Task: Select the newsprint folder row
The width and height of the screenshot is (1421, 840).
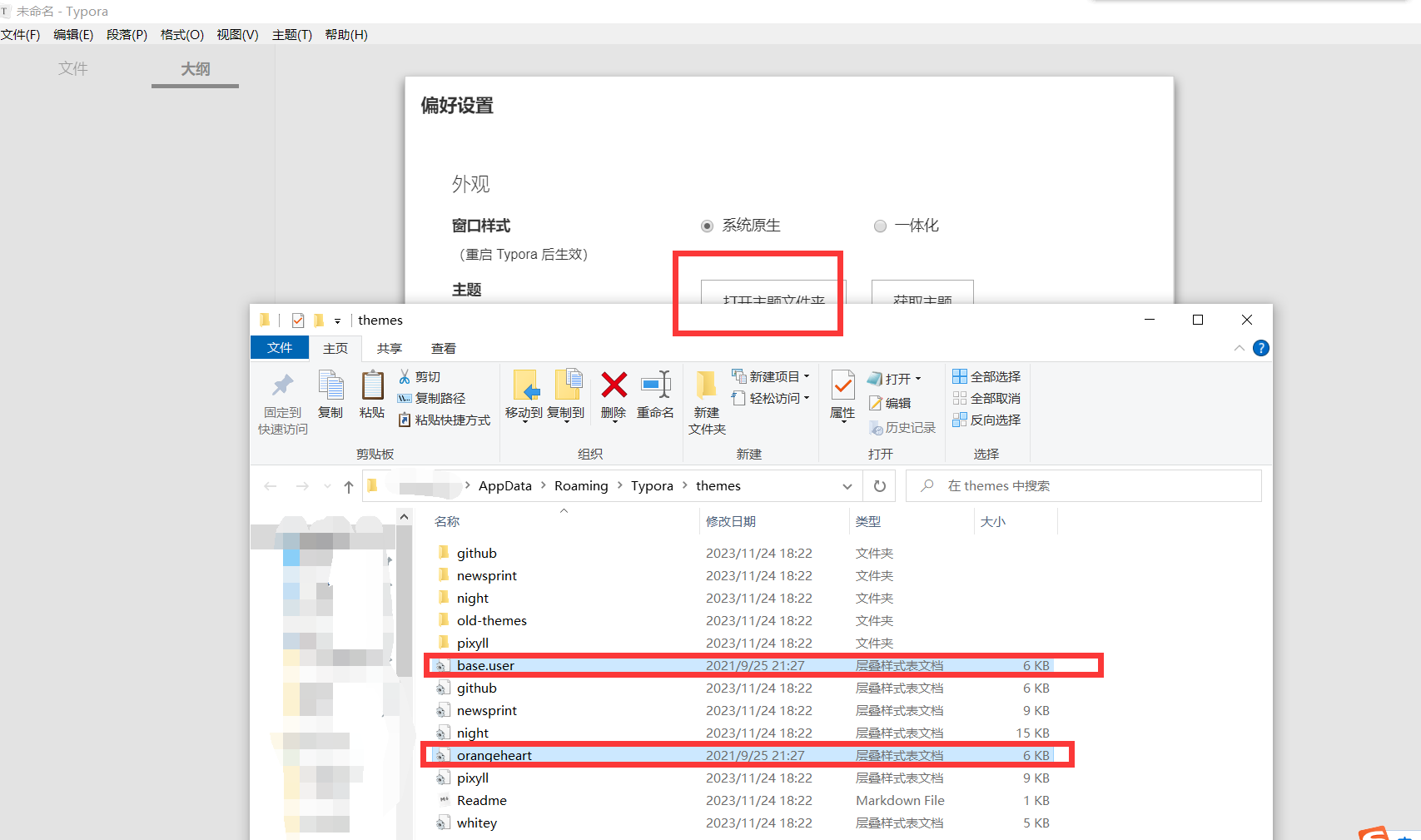Action: pyautogui.click(x=743, y=576)
